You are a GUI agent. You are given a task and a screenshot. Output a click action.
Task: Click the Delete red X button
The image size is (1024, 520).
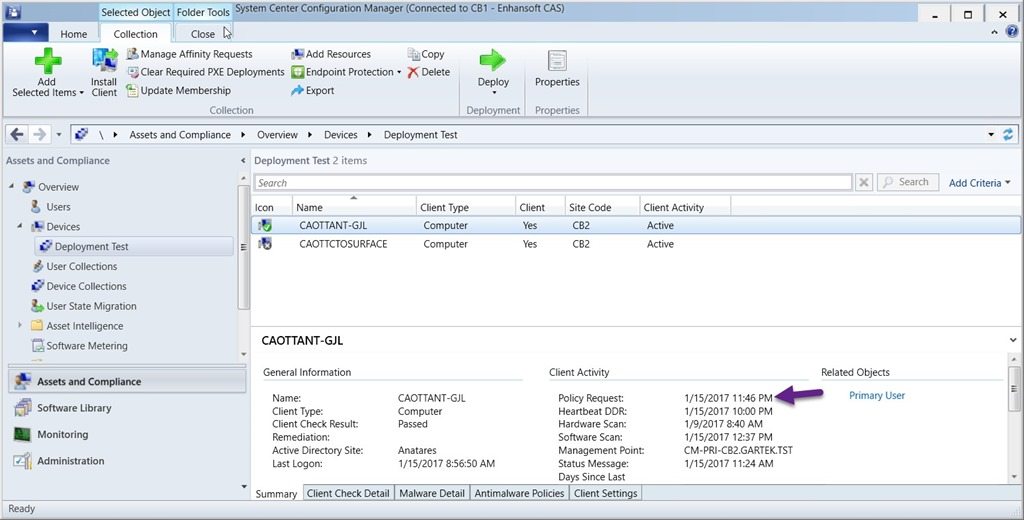tap(429, 72)
